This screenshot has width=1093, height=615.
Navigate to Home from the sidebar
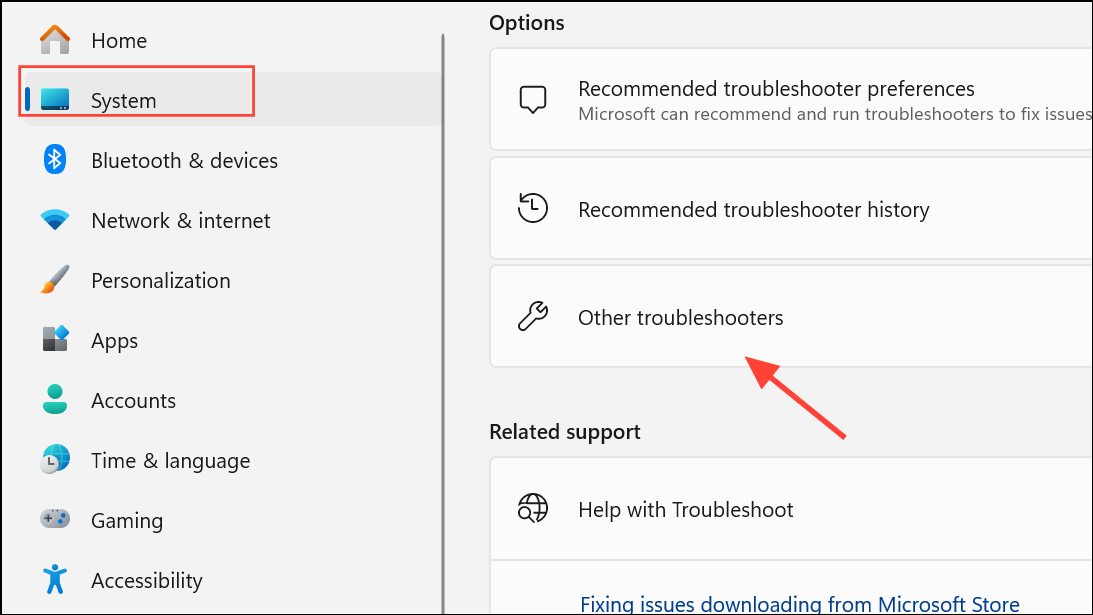[118, 40]
